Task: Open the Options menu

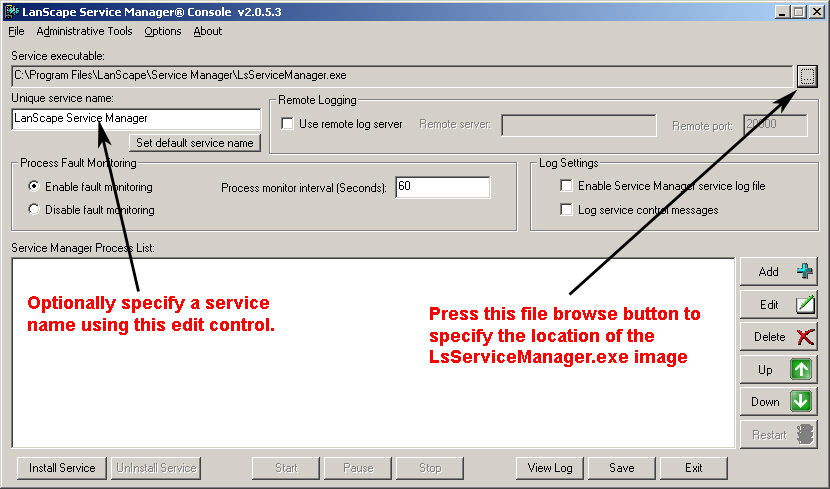Action: coord(163,31)
